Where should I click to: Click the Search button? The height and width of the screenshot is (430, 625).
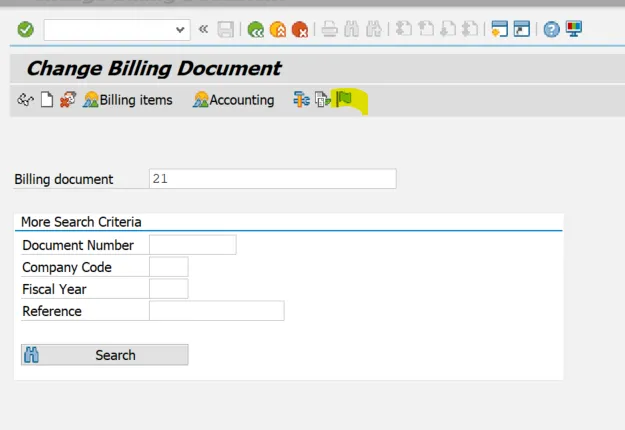tap(105, 355)
